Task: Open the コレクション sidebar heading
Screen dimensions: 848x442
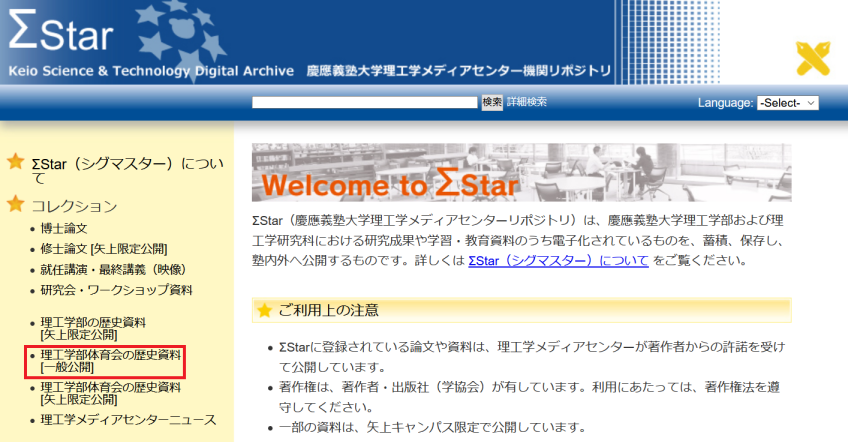Action: (74, 206)
